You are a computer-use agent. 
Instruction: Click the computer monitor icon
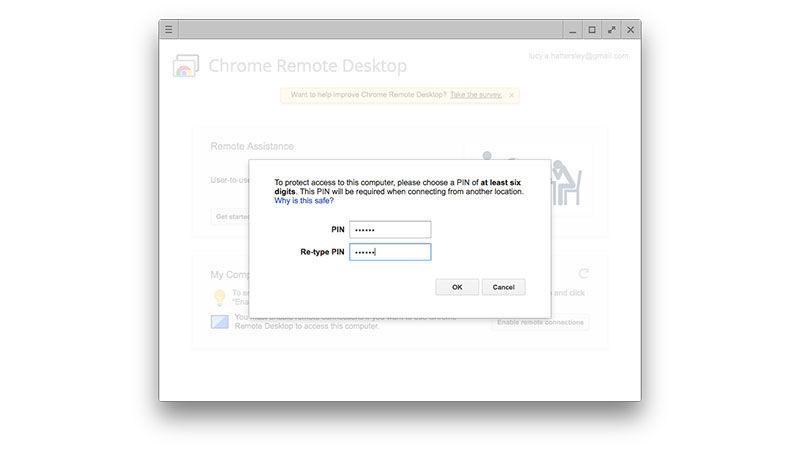pyautogui.click(x=219, y=322)
